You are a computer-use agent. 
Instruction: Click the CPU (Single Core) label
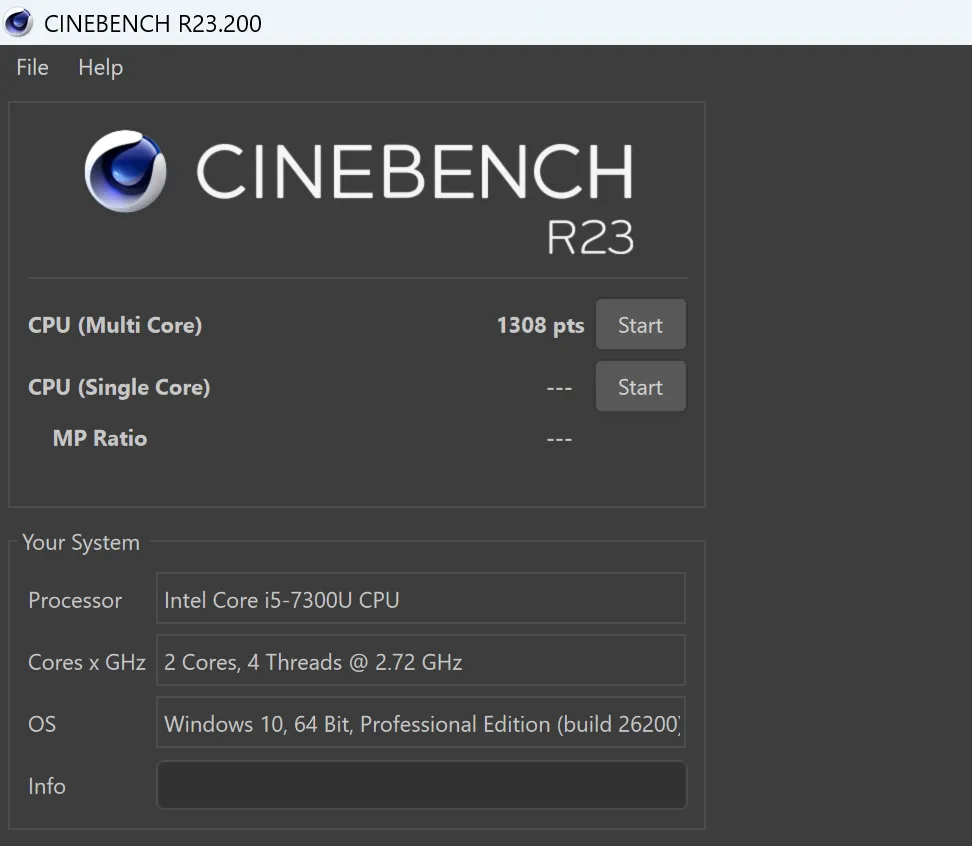coord(119,387)
